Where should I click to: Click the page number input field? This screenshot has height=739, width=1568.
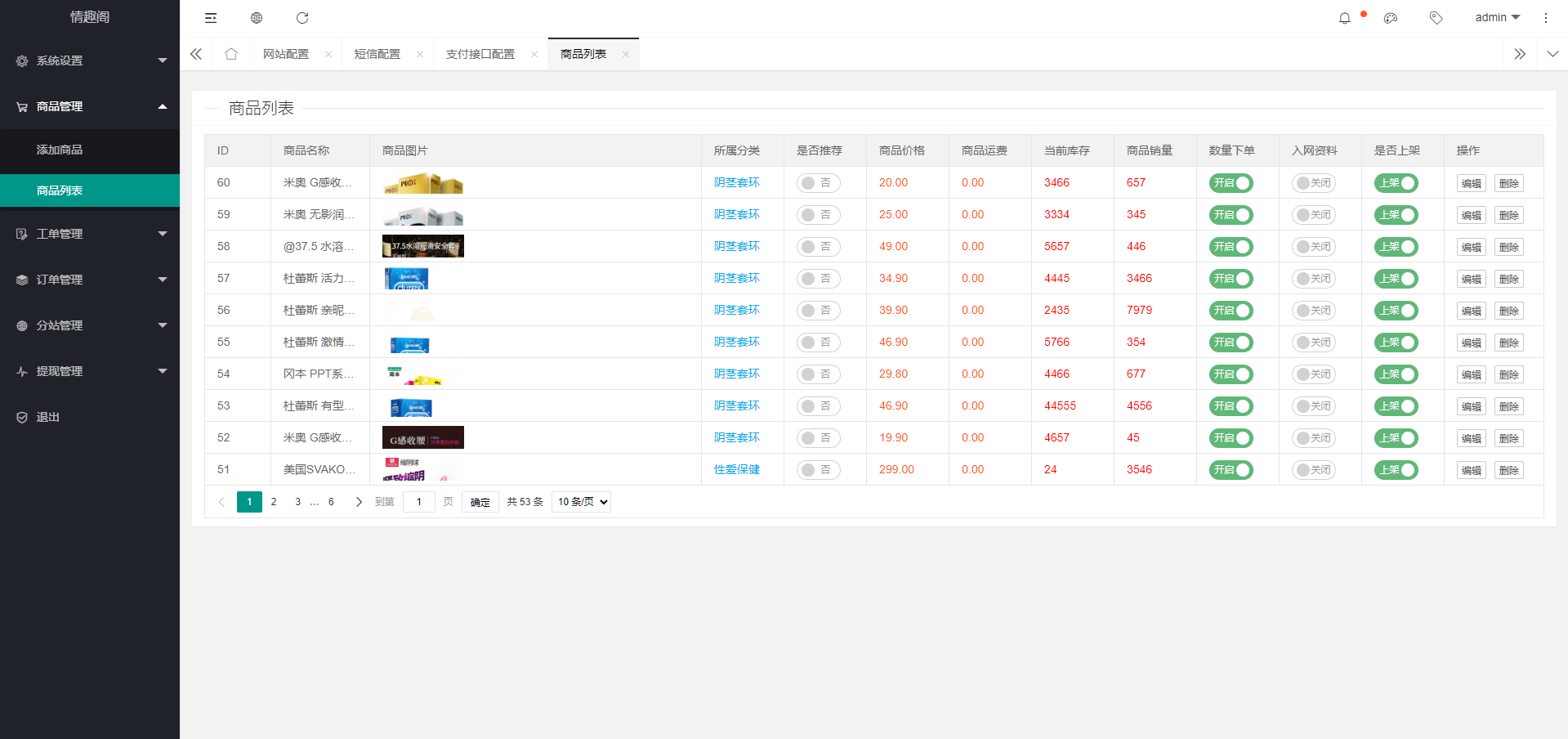coord(419,502)
